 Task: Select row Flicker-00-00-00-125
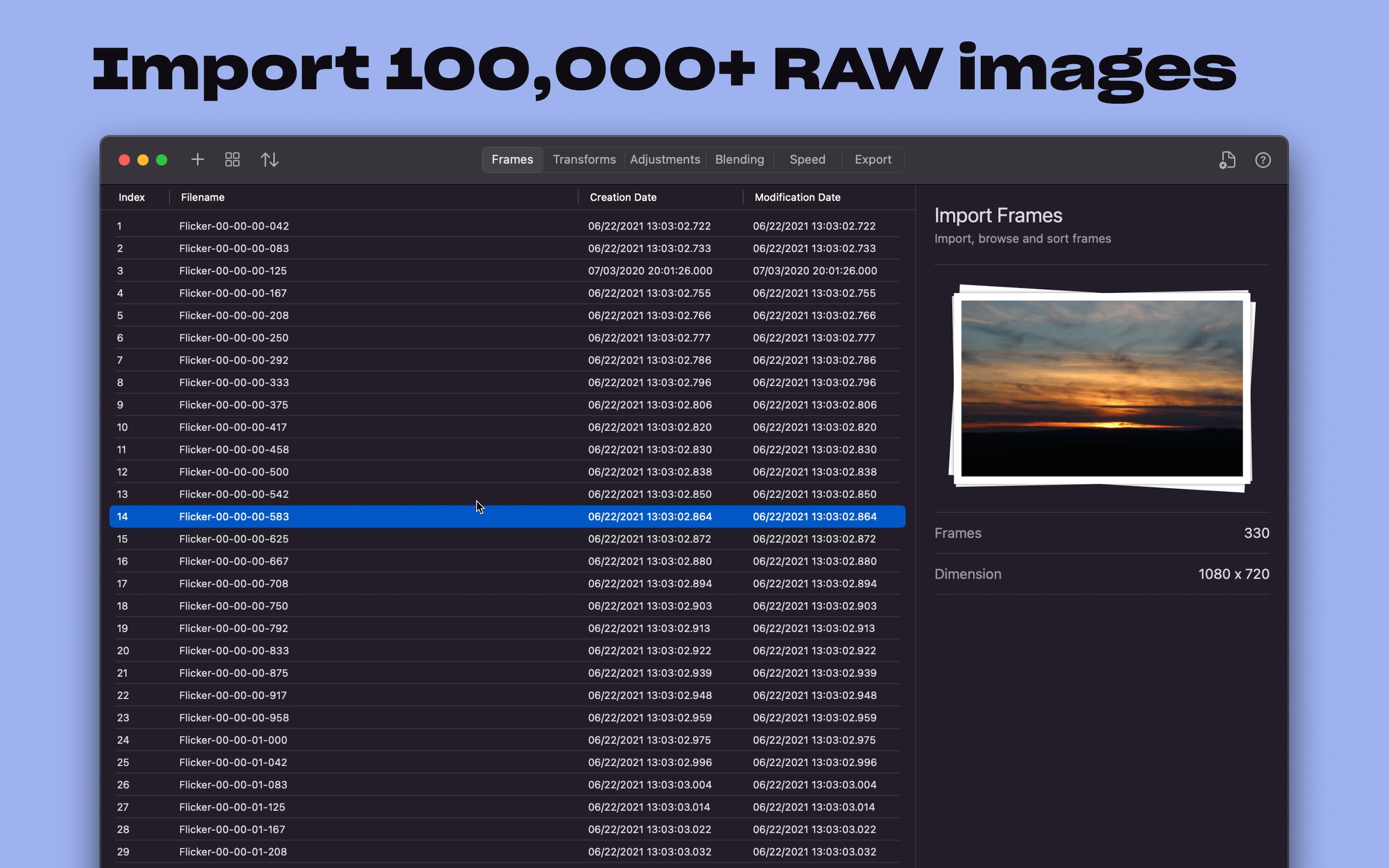(x=232, y=271)
